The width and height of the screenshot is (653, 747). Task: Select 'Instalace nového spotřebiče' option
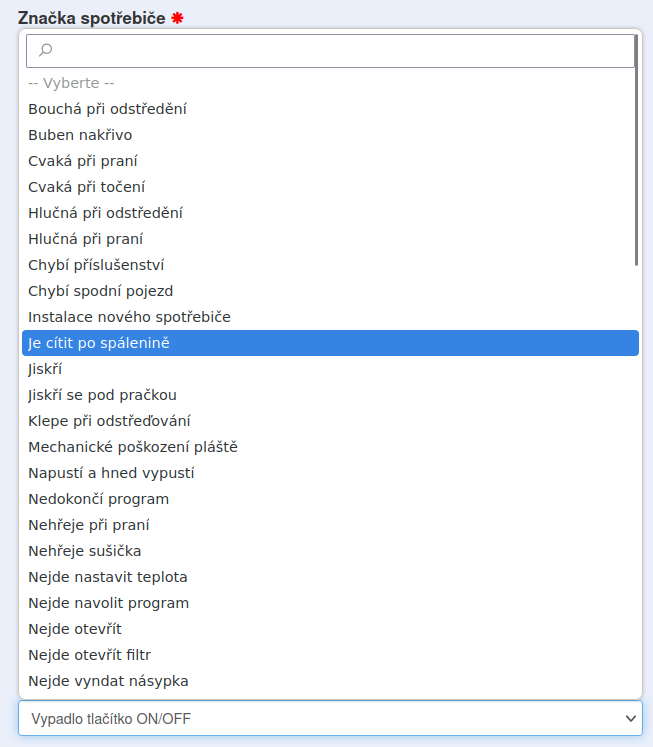(x=129, y=317)
